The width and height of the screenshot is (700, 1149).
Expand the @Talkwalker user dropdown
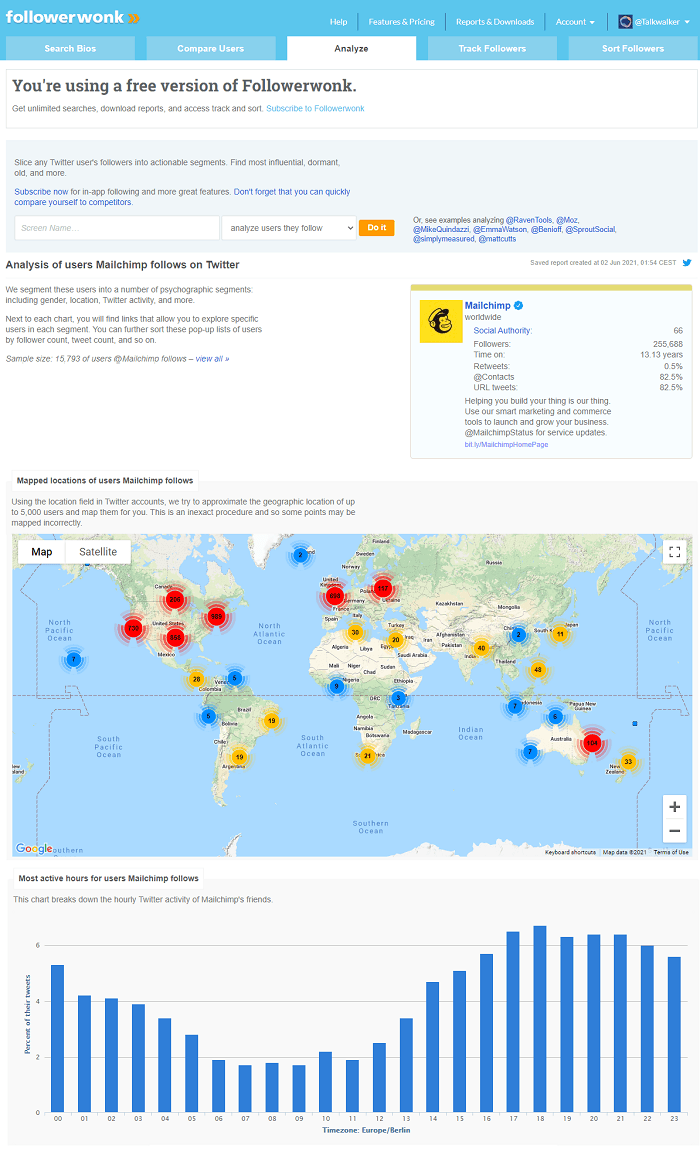click(687, 22)
